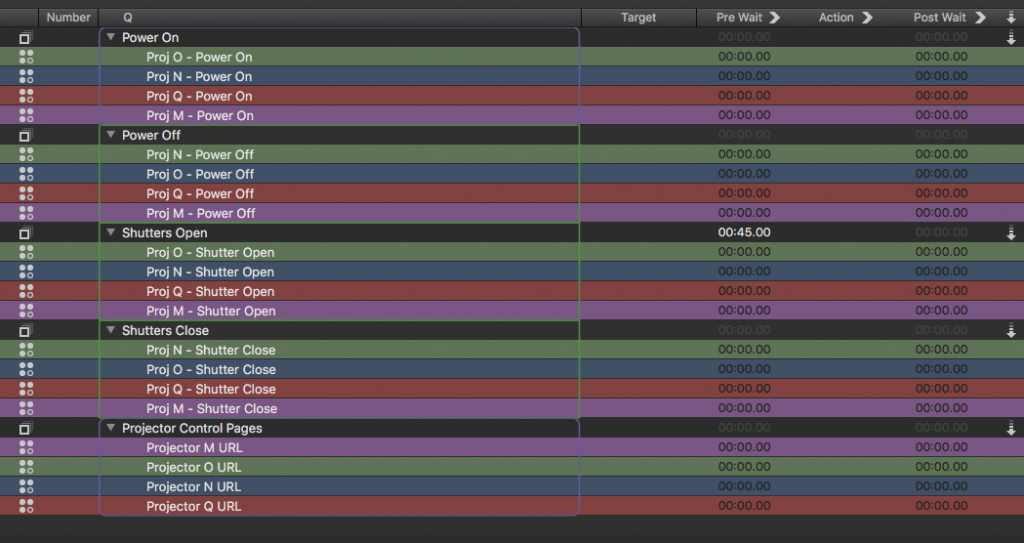
Task: Click the cue icon for Proj N - Shutter Close
Action: (26, 350)
